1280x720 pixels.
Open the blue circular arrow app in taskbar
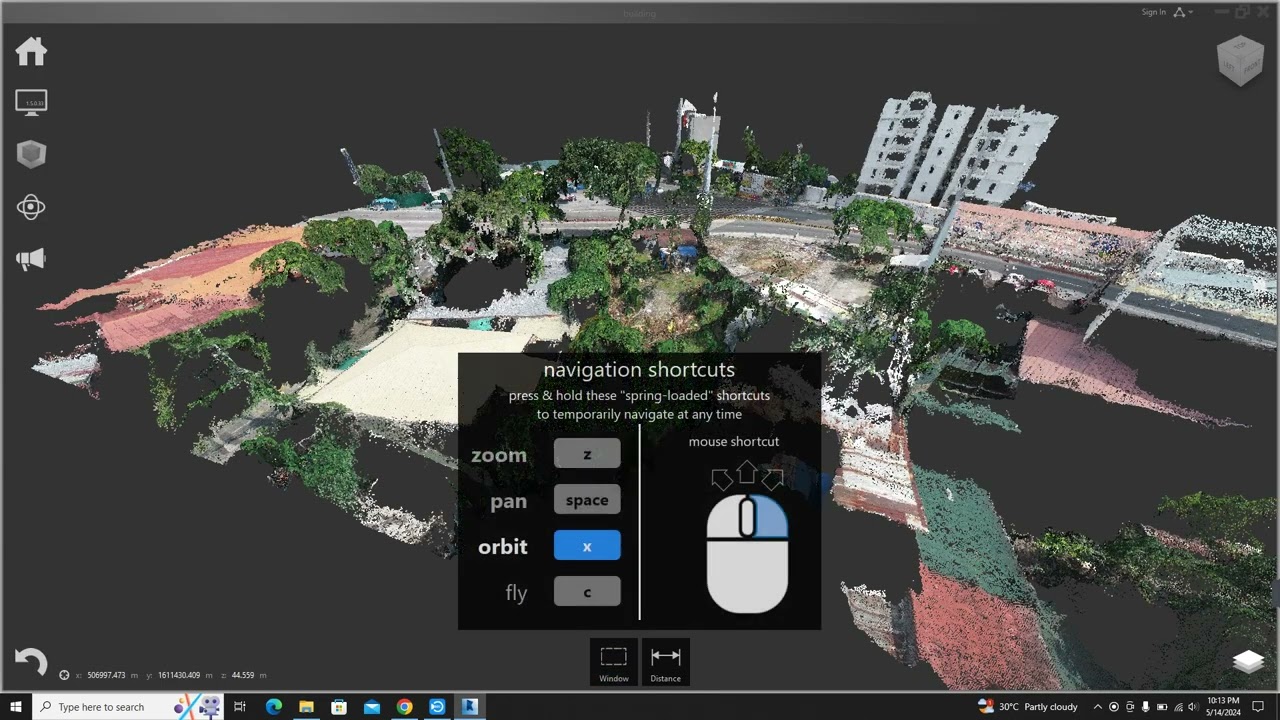[437, 707]
